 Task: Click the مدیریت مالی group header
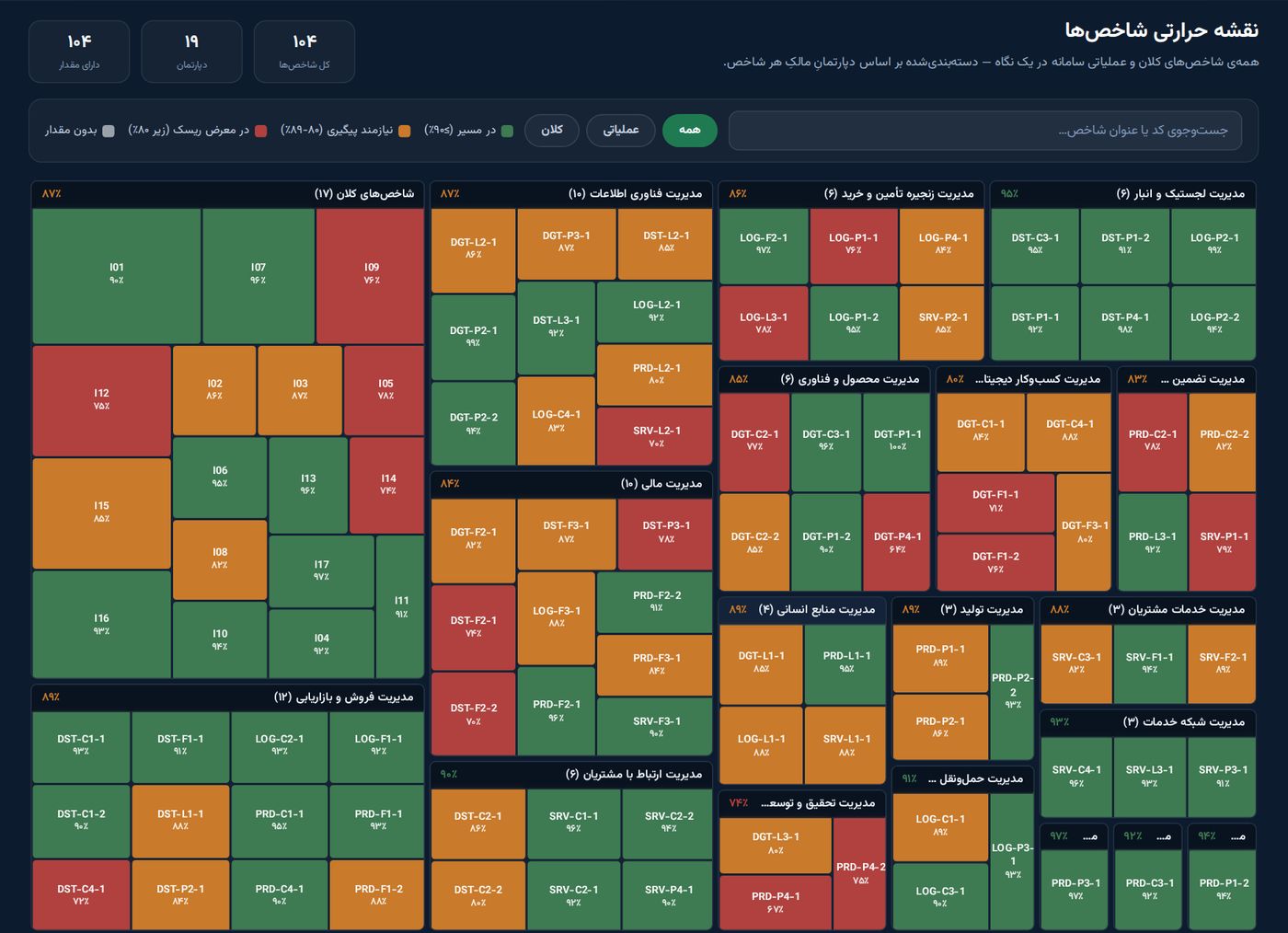coord(571,484)
